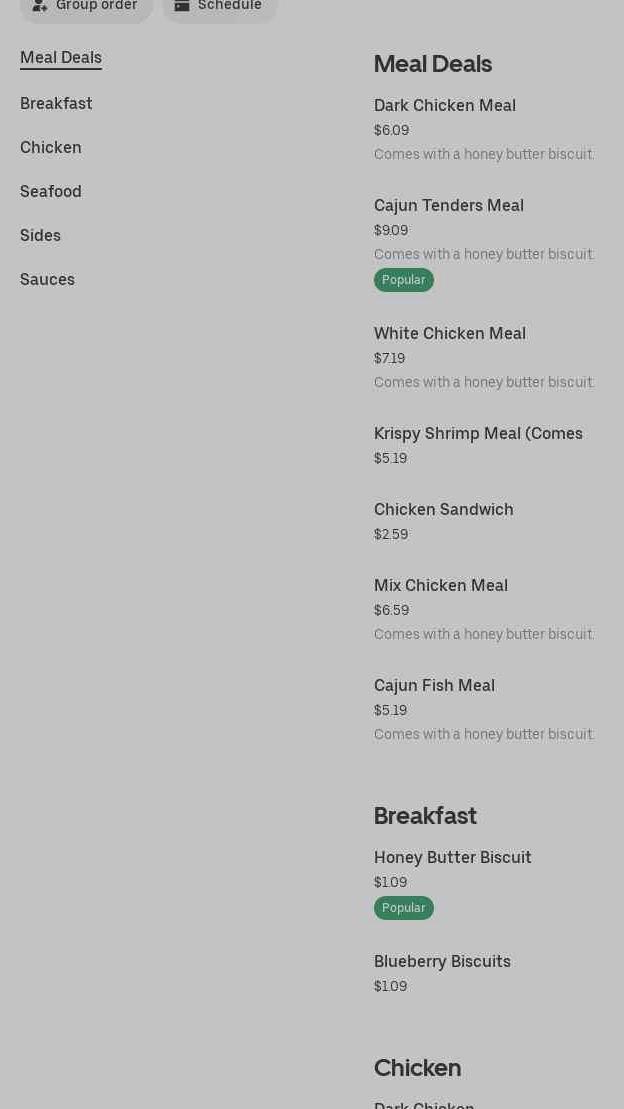624x1109 pixels.
Task: Switch to the Seafood category
Action: coord(51,192)
